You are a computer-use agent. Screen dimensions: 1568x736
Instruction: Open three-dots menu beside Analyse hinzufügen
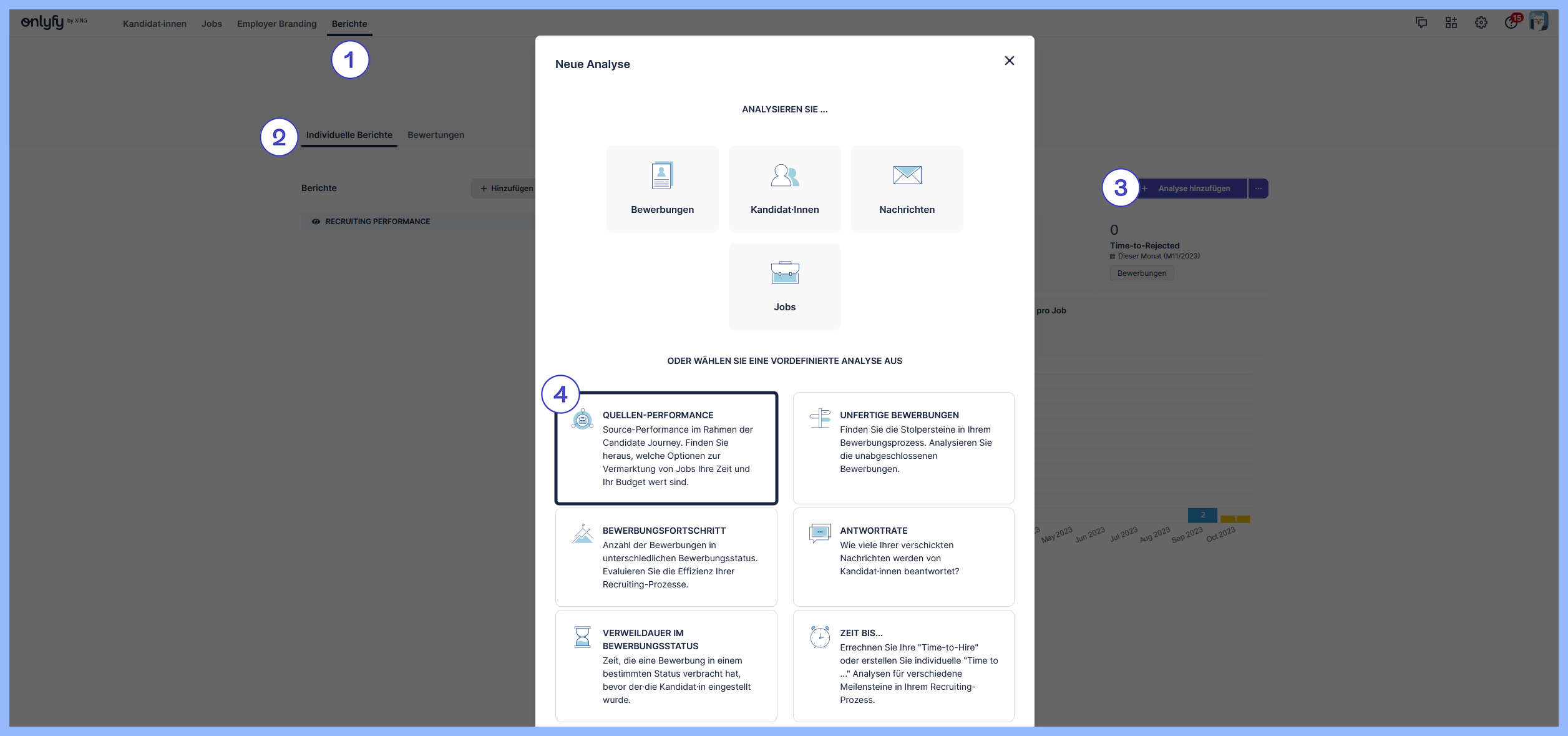pos(1258,189)
